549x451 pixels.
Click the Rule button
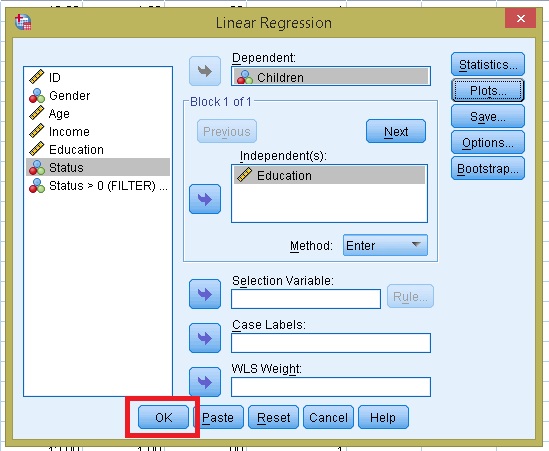pos(410,297)
